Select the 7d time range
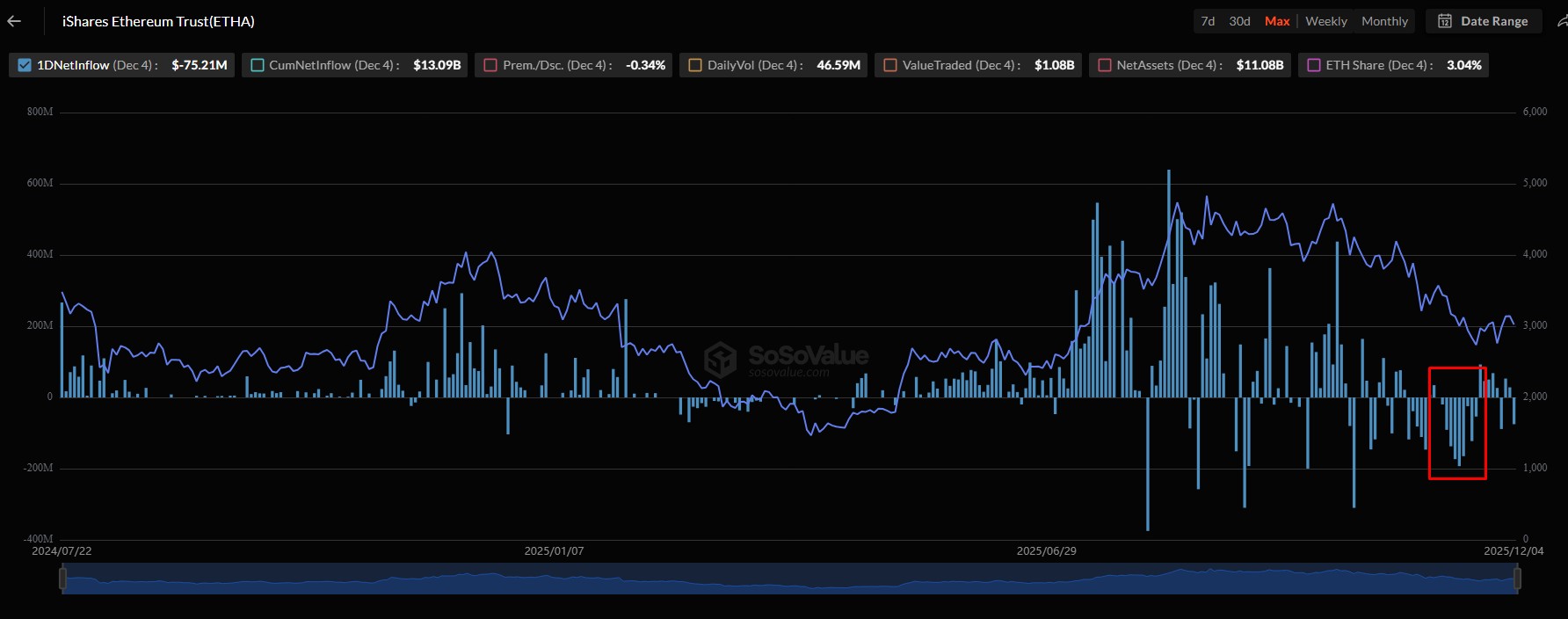Screen dimensions: 1568x619 click(x=1208, y=21)
